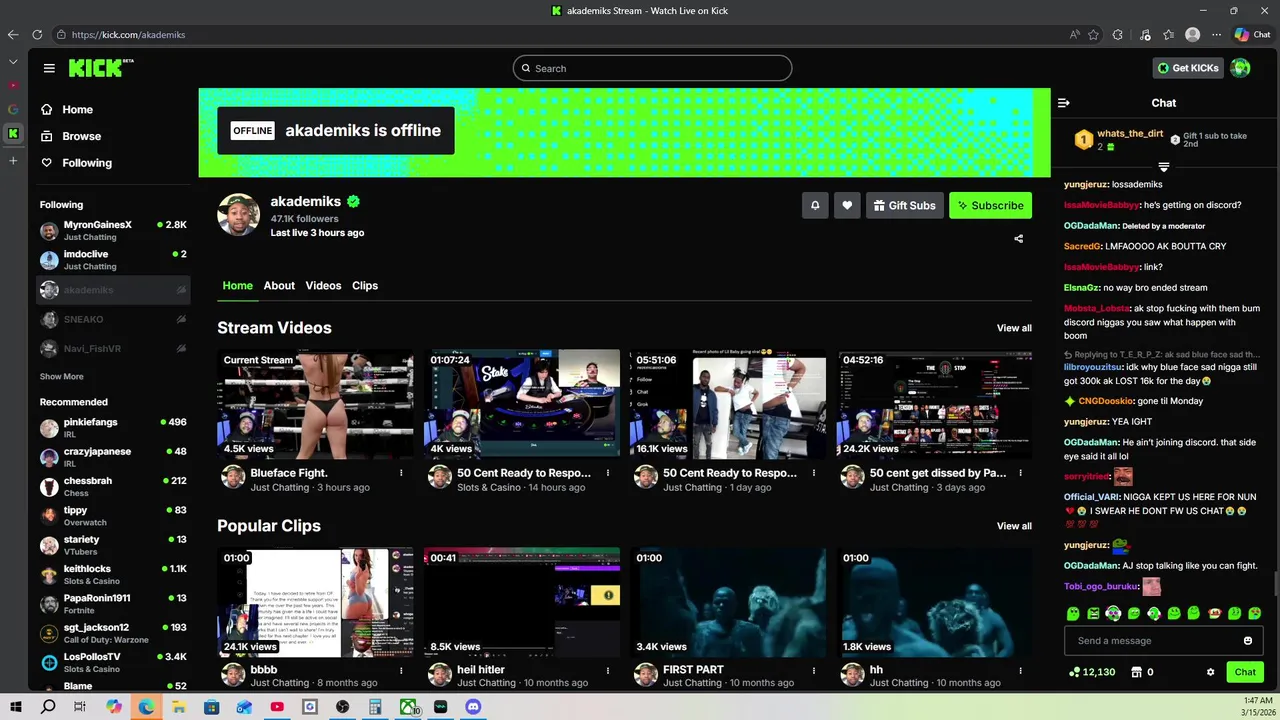Image resolution: width=1280 pixels, height=720 pixels.
Task: Click the heart follow button for akademiks
Action: [847, 205]
